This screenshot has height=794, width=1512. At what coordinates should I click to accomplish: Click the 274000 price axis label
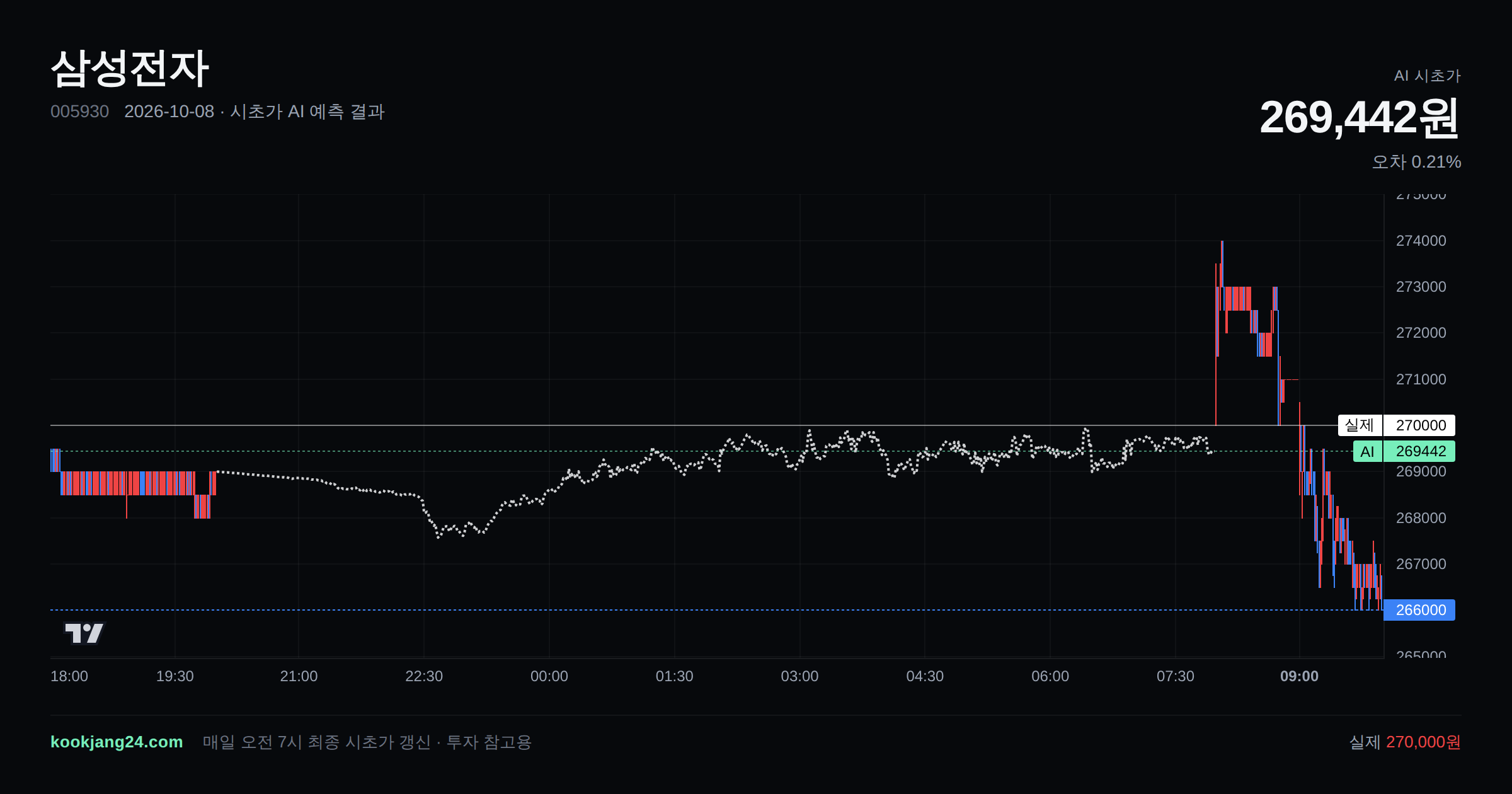[x=1421, y=241]
